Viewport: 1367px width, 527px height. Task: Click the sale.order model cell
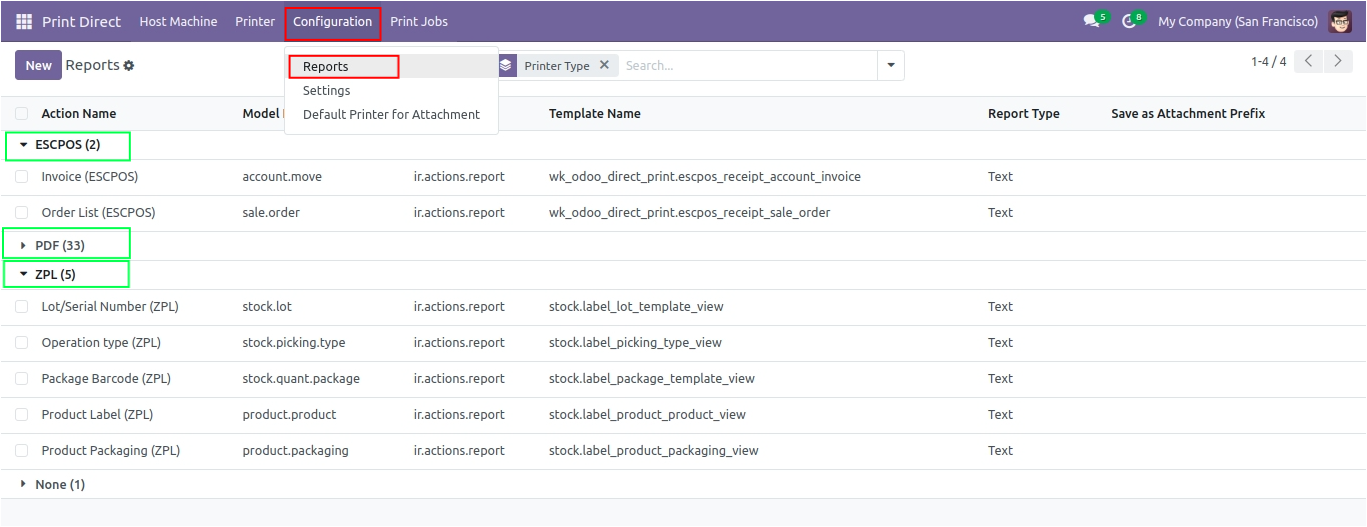(271, 213)
